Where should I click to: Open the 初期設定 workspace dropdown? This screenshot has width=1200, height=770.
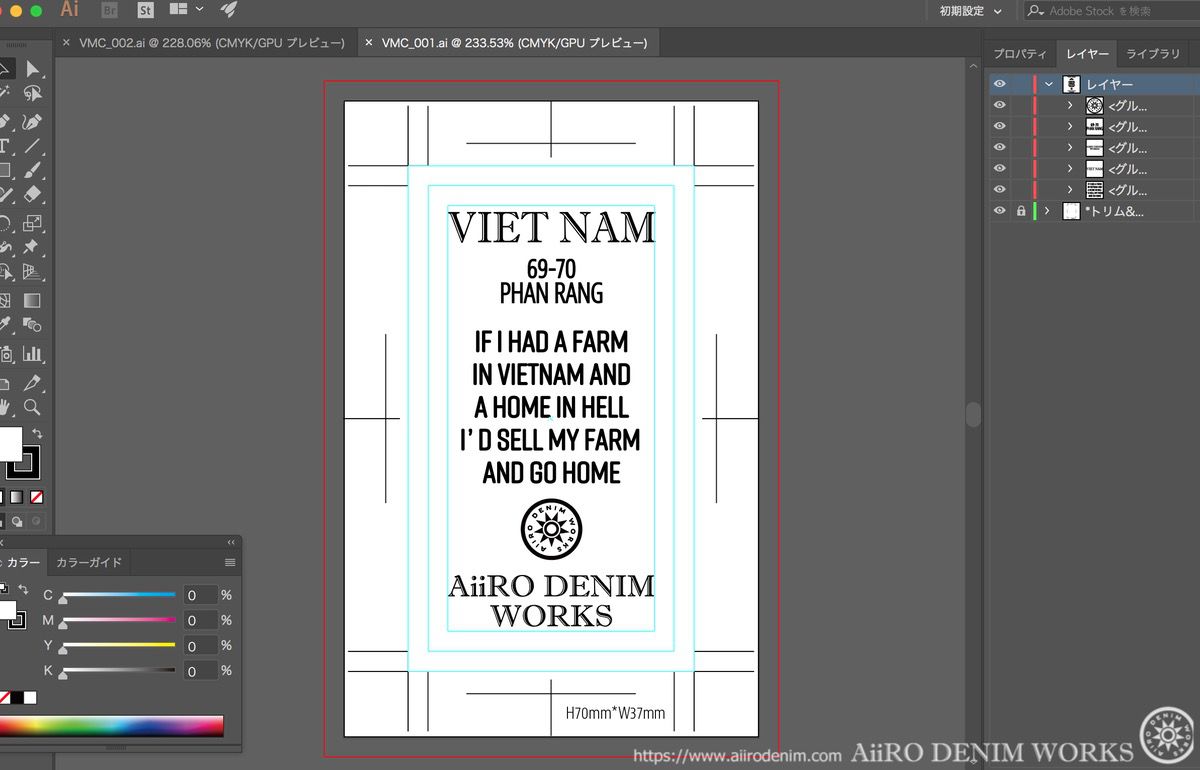[x=970, y=11]
